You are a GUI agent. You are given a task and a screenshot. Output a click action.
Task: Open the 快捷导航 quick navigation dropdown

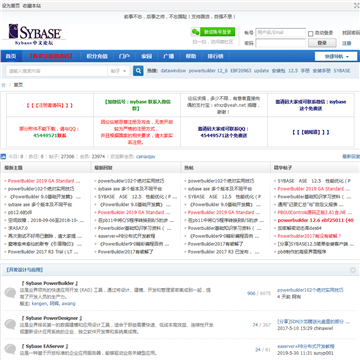click(x=337, y=56)
